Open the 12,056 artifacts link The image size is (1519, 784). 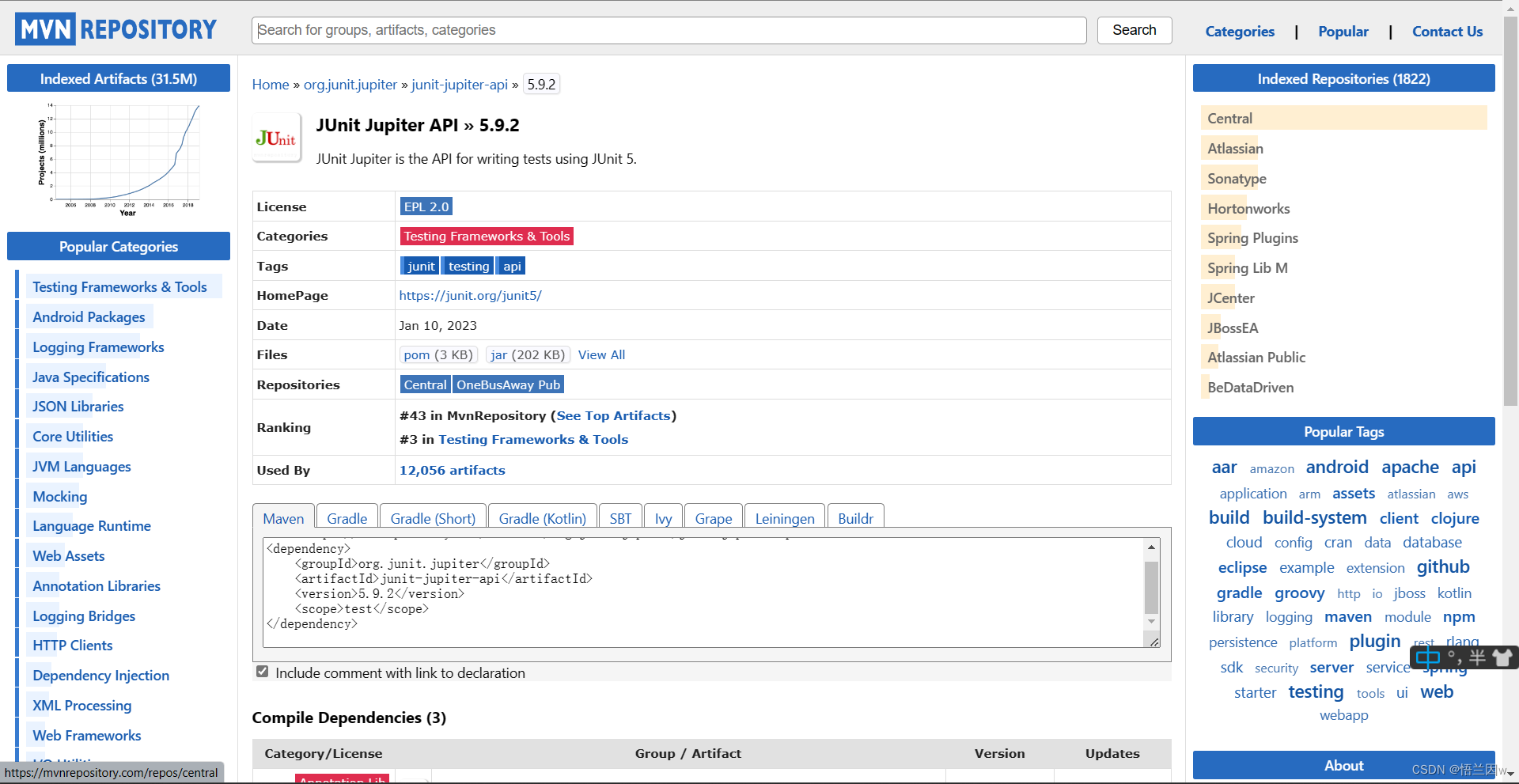pyautogui.click(x=452, y=470)
